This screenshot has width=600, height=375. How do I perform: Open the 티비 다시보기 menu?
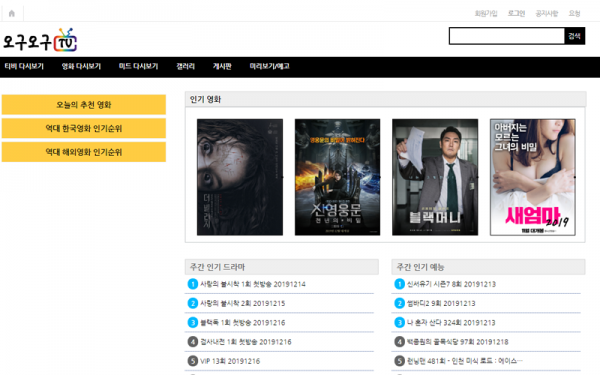(x=24, y=66)
